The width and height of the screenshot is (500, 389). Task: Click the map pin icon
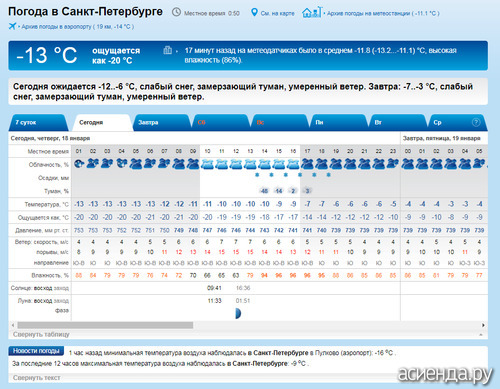tap(254, 13)
